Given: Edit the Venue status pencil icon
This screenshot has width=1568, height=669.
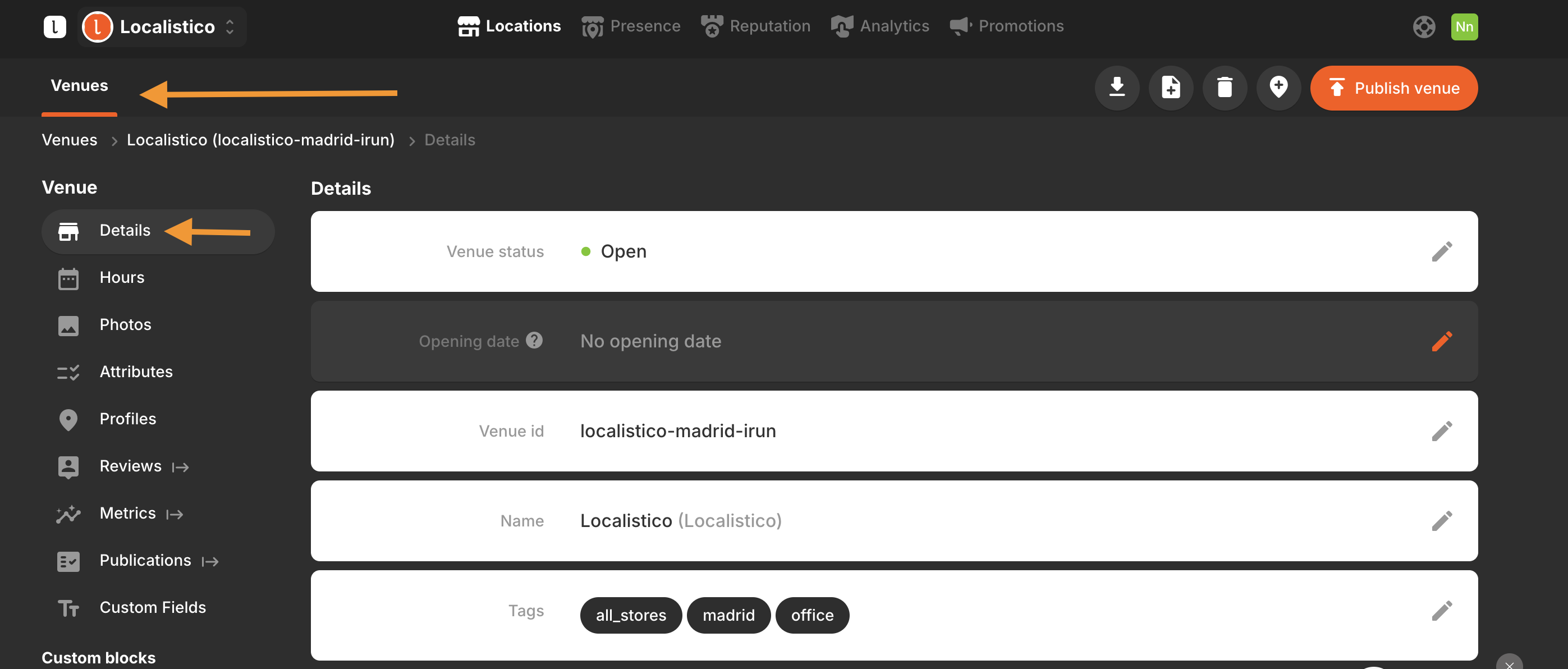Looking at the screenshot, I should pos(1441,251).
